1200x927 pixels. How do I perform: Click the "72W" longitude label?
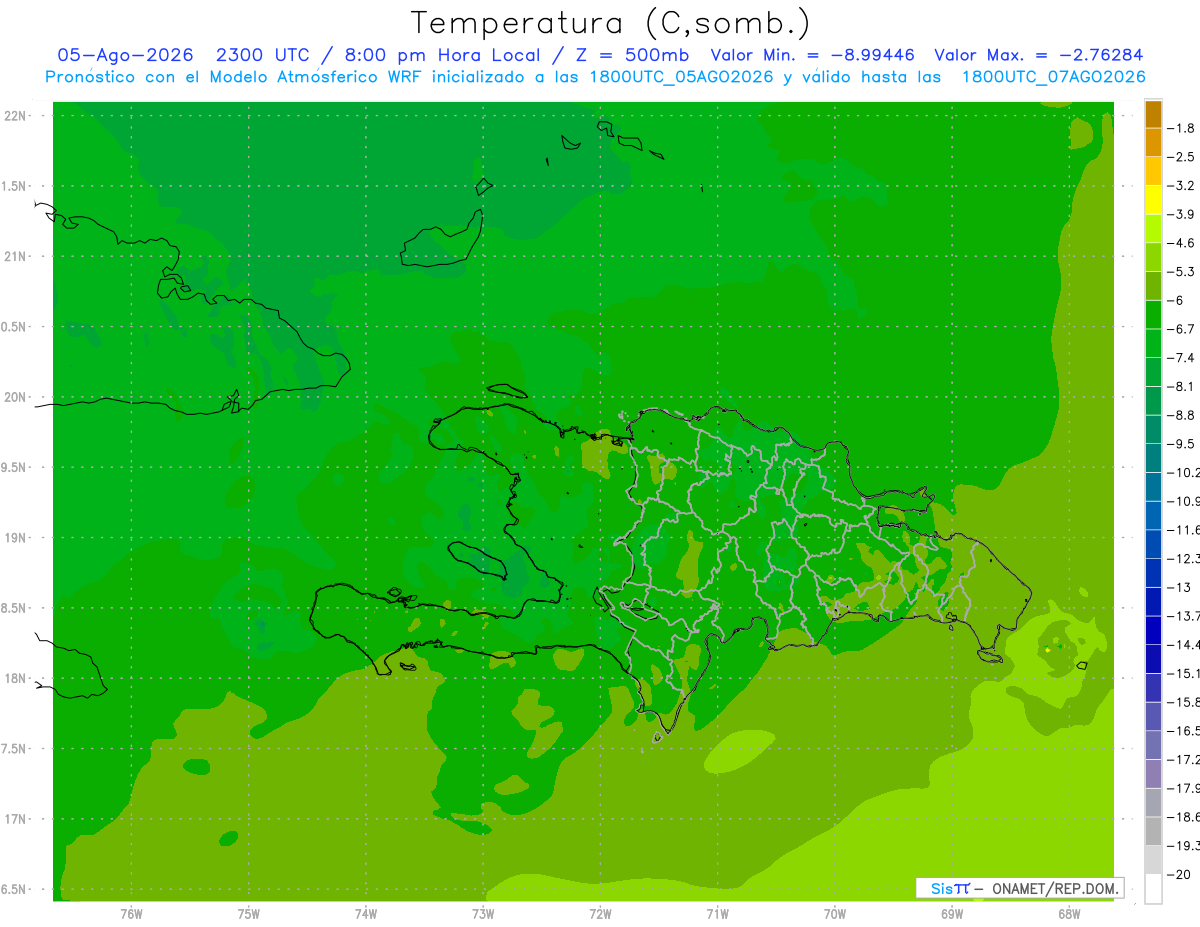600,913
